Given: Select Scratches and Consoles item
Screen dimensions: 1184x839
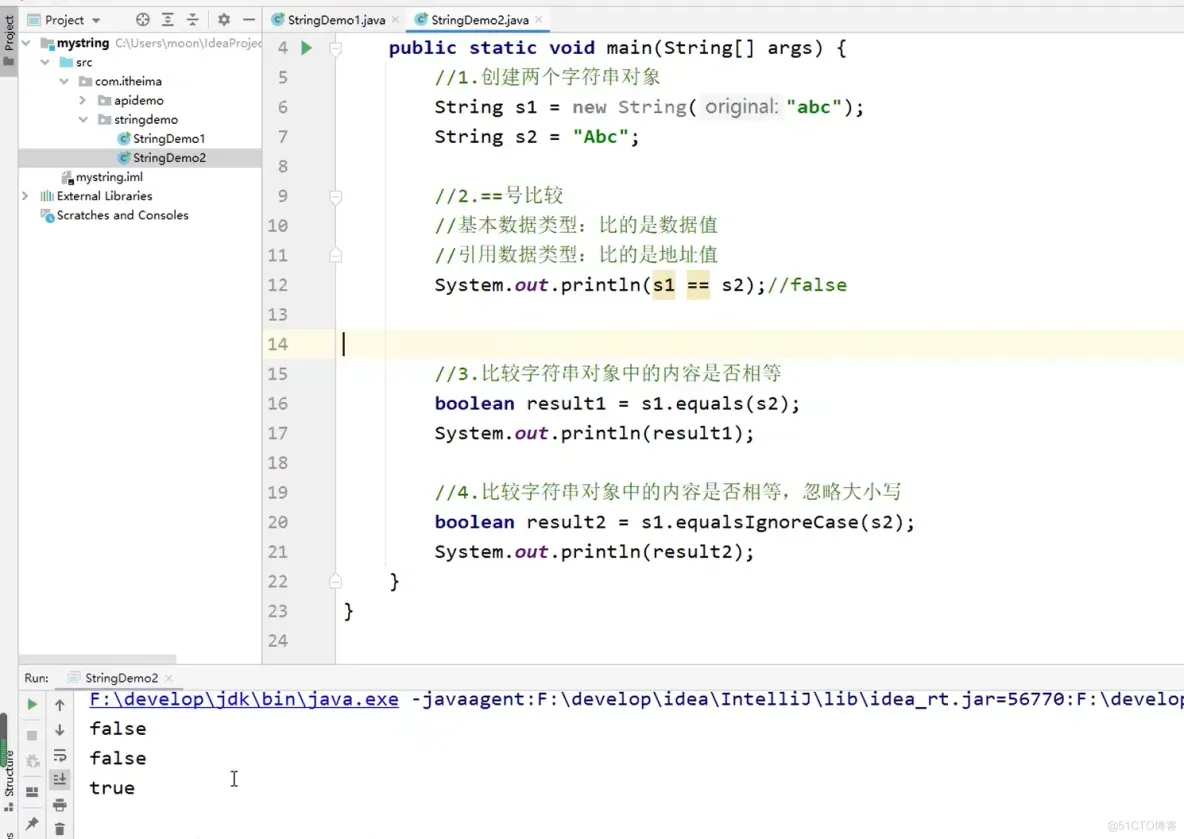Looking at the screenshot, I should click(x=122, y=215).
